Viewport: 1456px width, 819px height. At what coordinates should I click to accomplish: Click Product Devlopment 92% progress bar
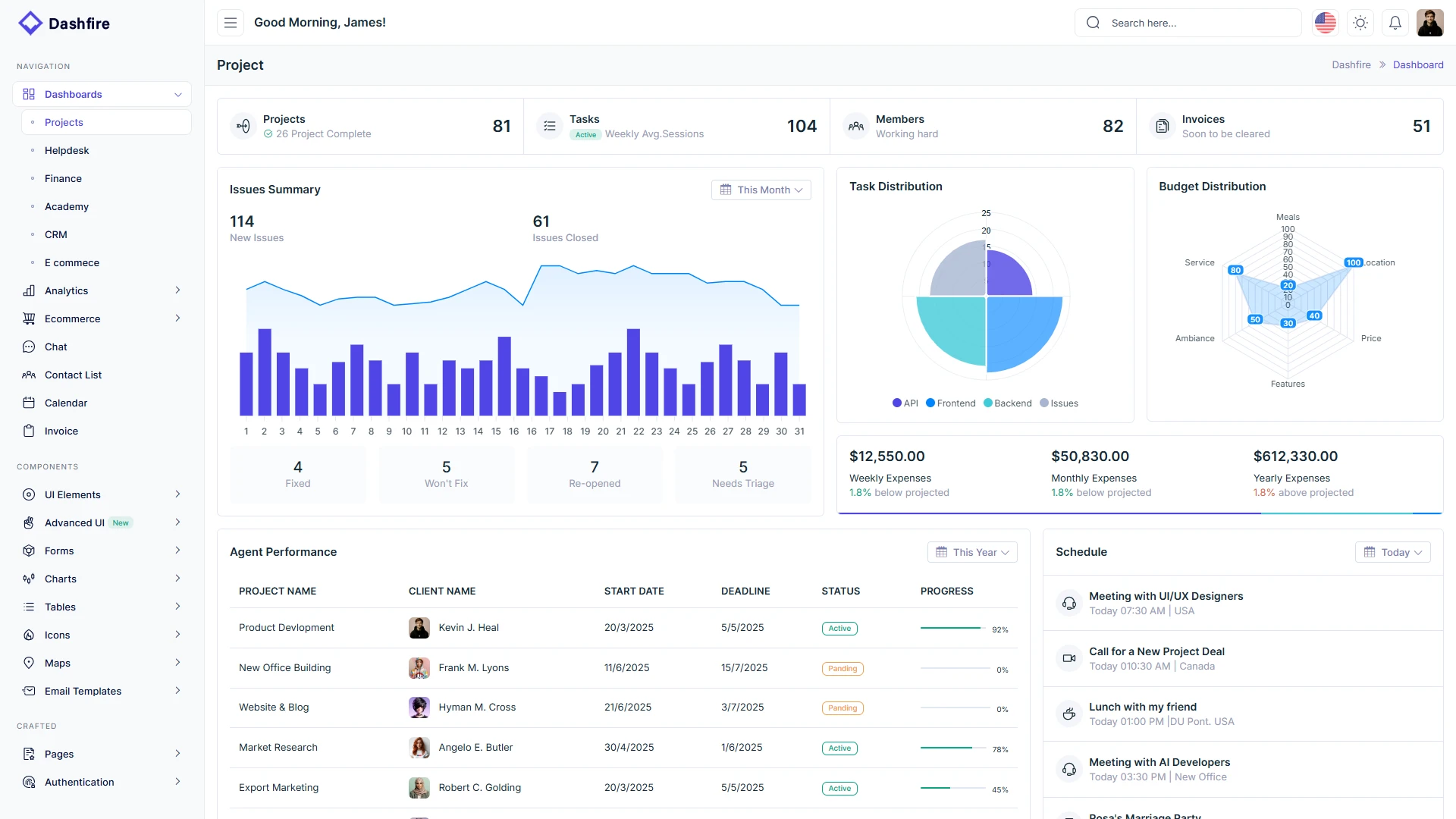pos(955,628)
